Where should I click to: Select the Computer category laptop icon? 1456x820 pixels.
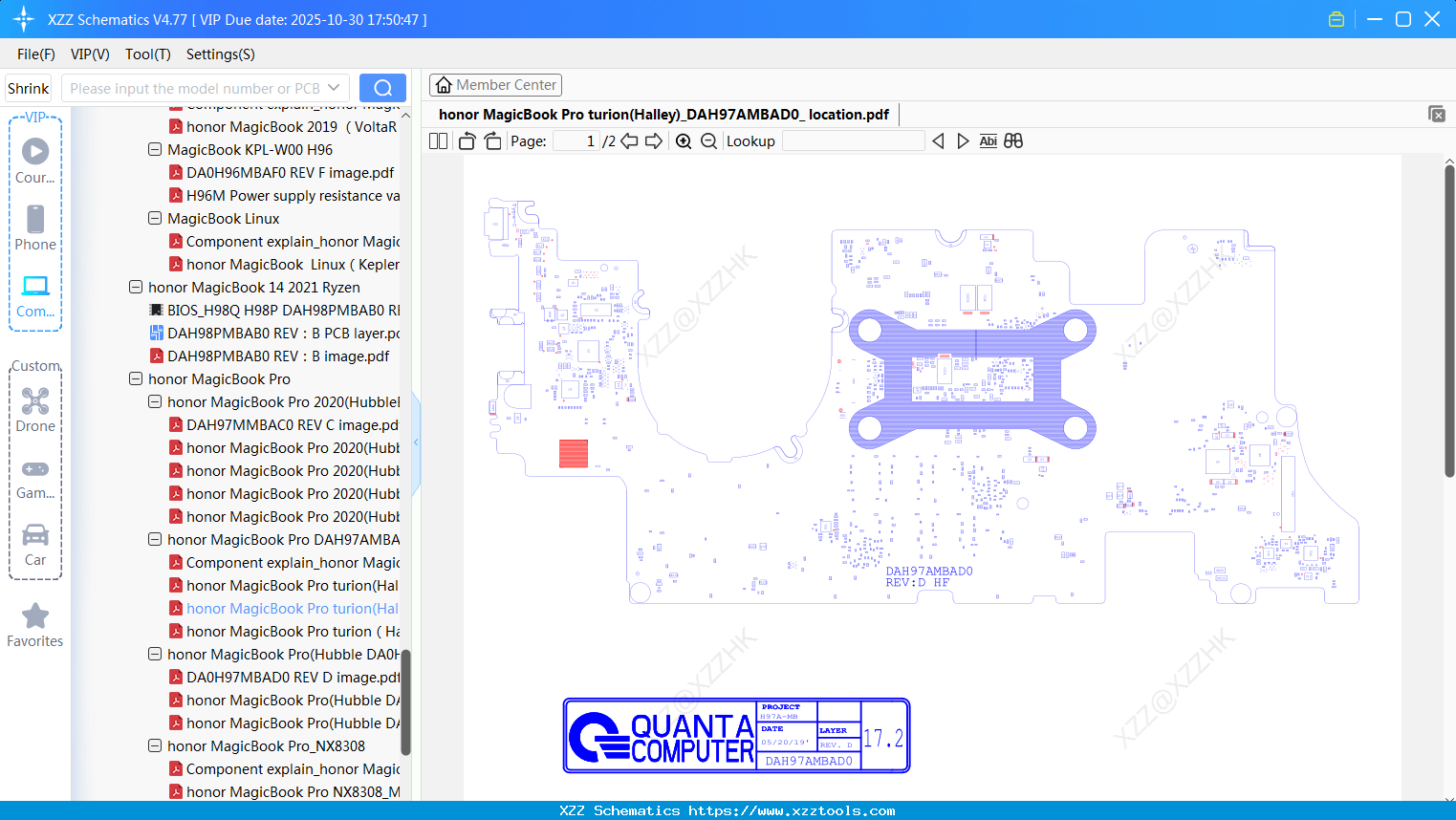tap(35, 295)
